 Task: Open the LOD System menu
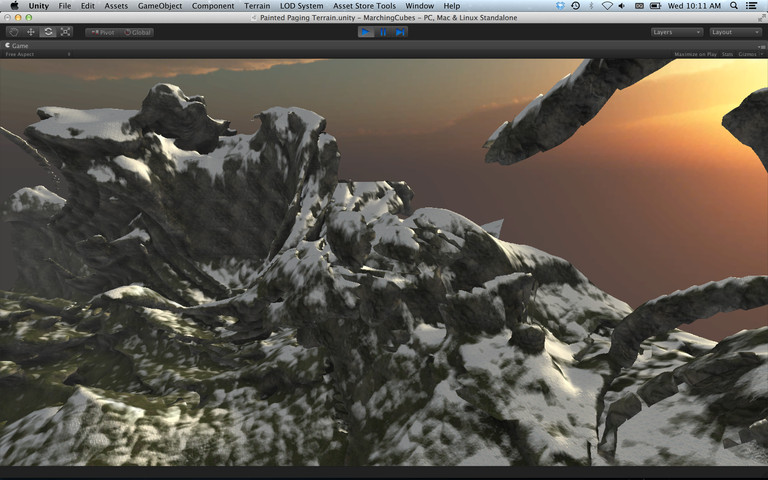pyautogui.click(x=302, y=6)
